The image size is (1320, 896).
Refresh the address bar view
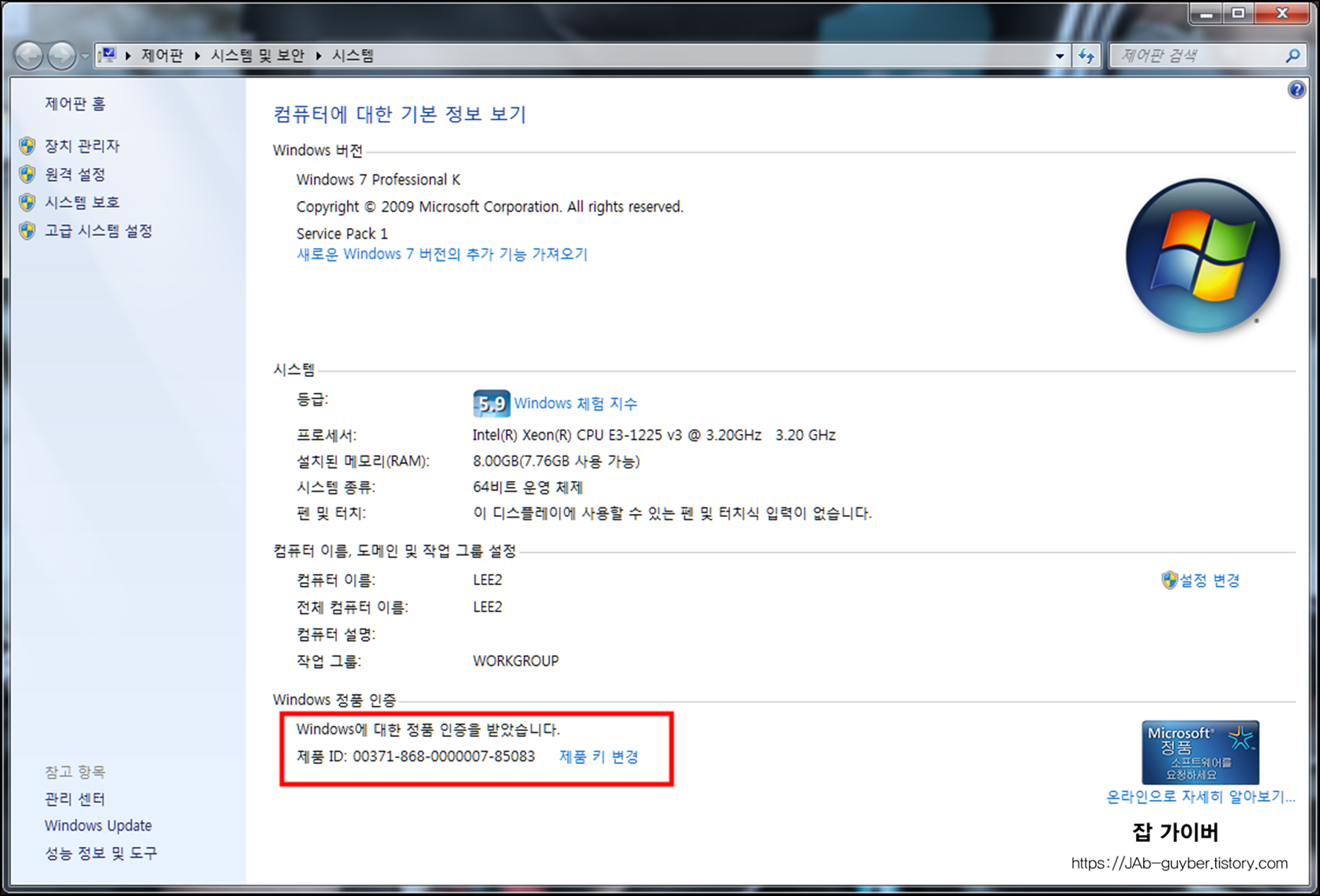[1086, 56]
